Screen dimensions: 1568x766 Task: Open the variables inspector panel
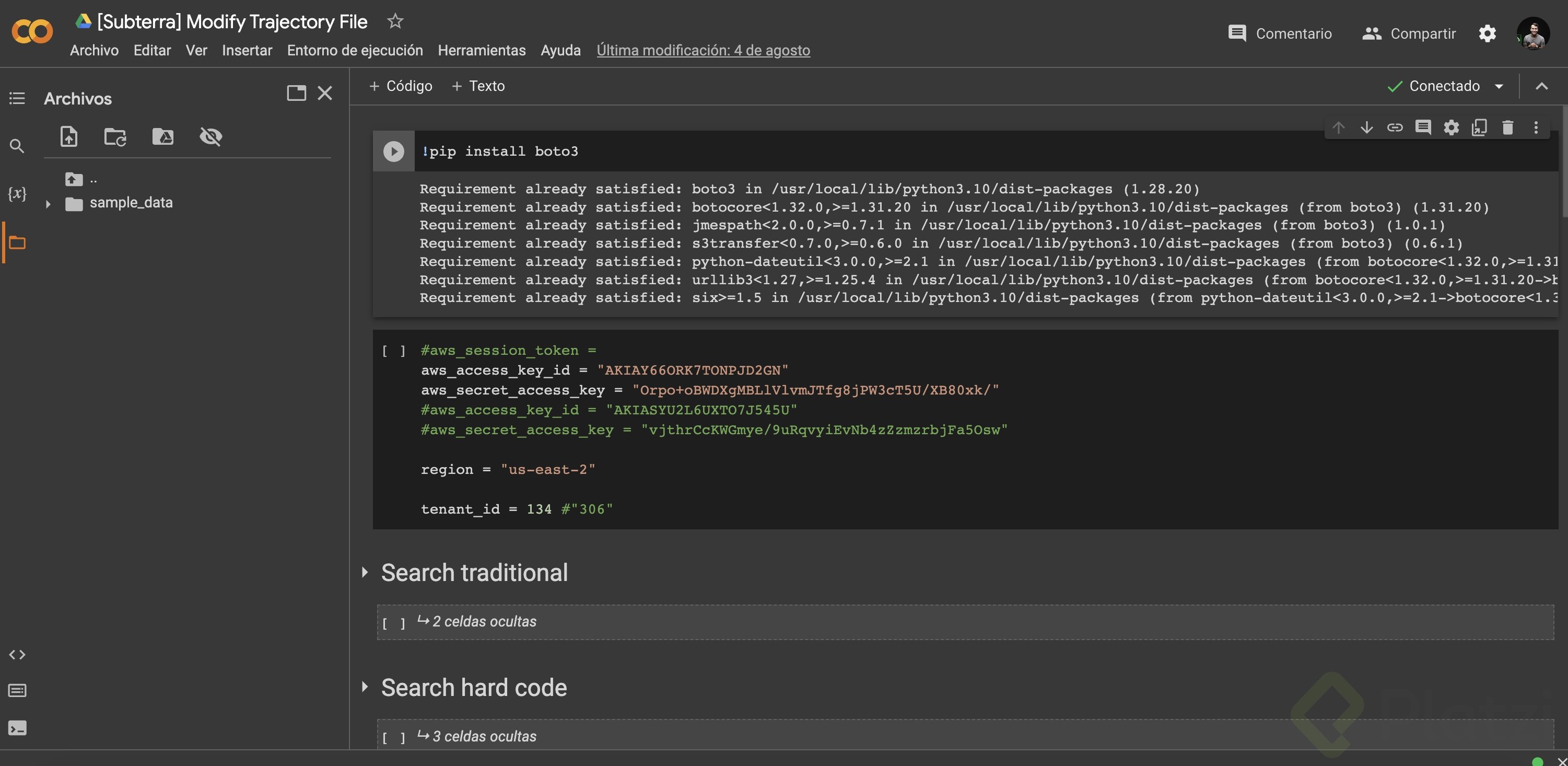click(x=17, y=194)
